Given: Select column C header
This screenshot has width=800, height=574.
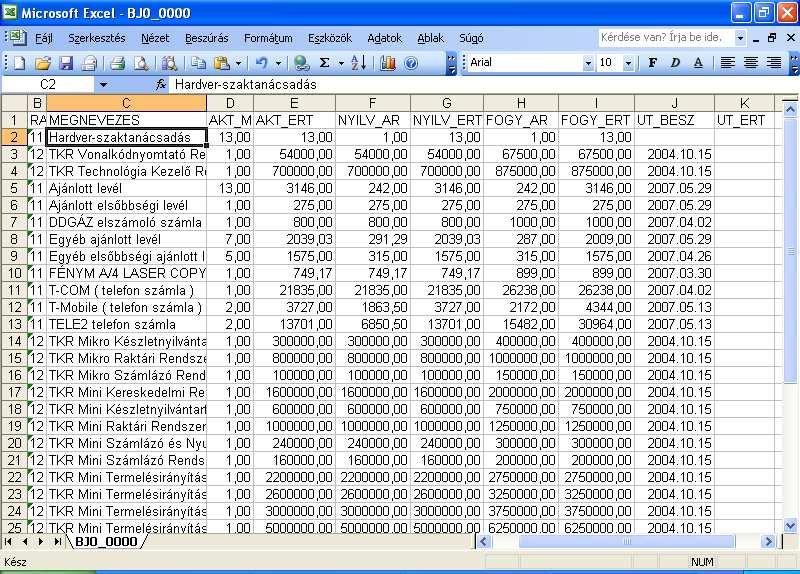Looking at the screenshot, I should 127,103.
